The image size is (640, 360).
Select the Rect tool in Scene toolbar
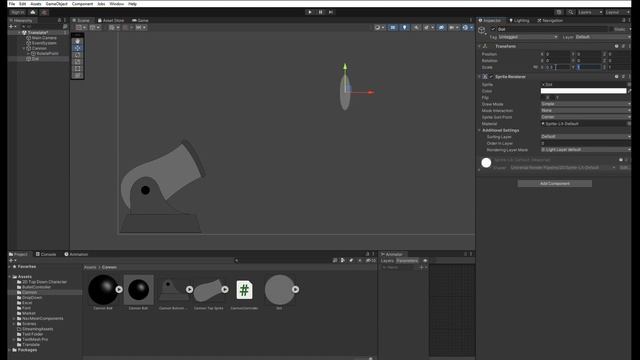[x=78, y=69]
